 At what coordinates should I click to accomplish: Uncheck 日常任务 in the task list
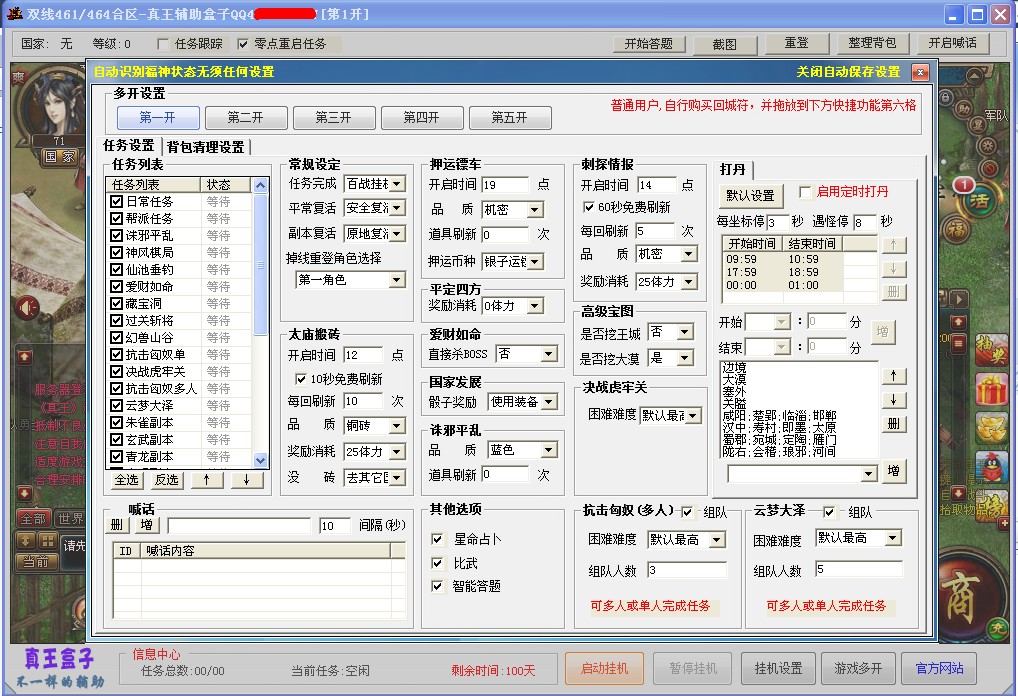tap(117, 202)
